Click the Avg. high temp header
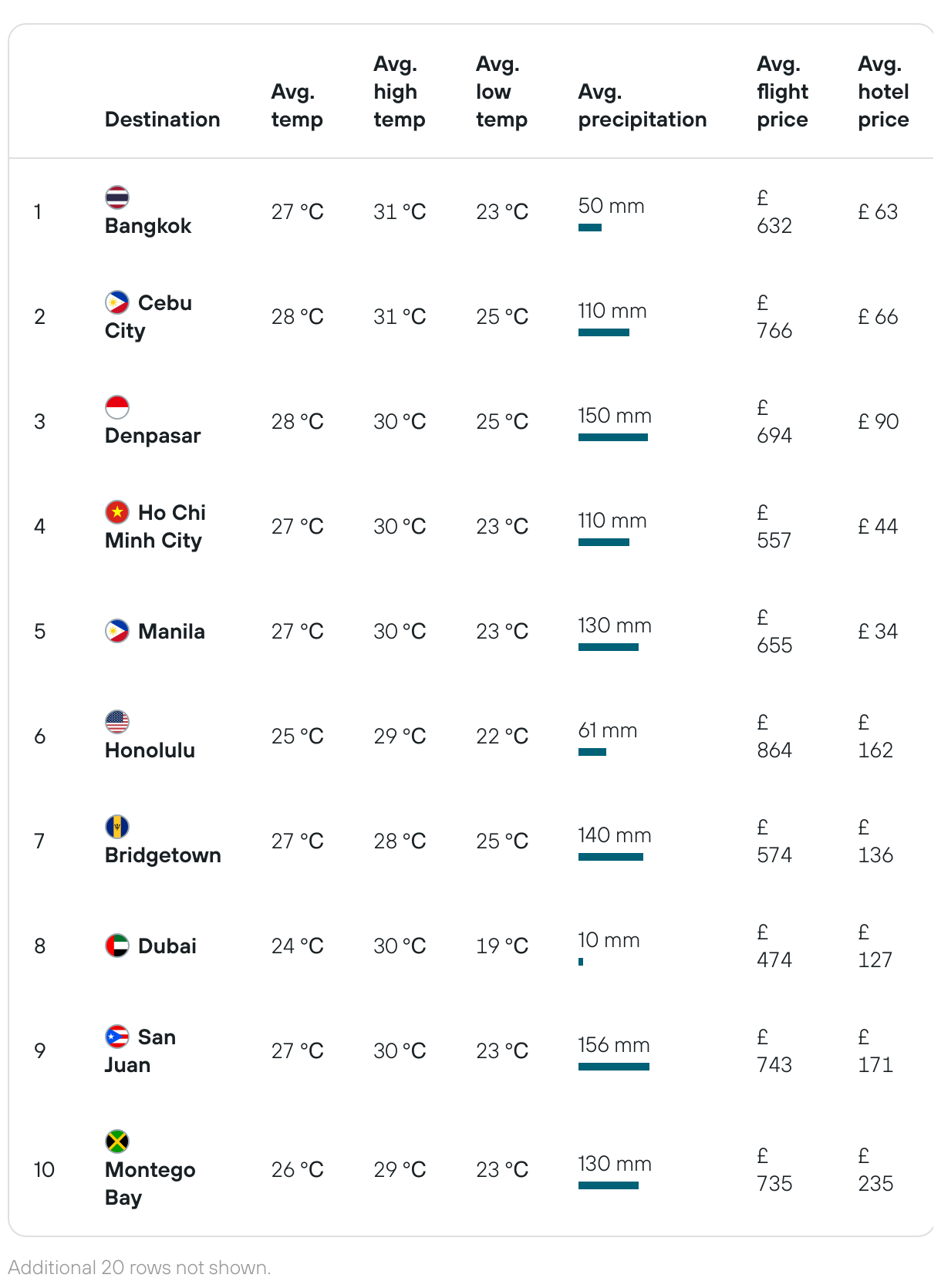Viewport: 941px width, 1288px height. point(399,92)
